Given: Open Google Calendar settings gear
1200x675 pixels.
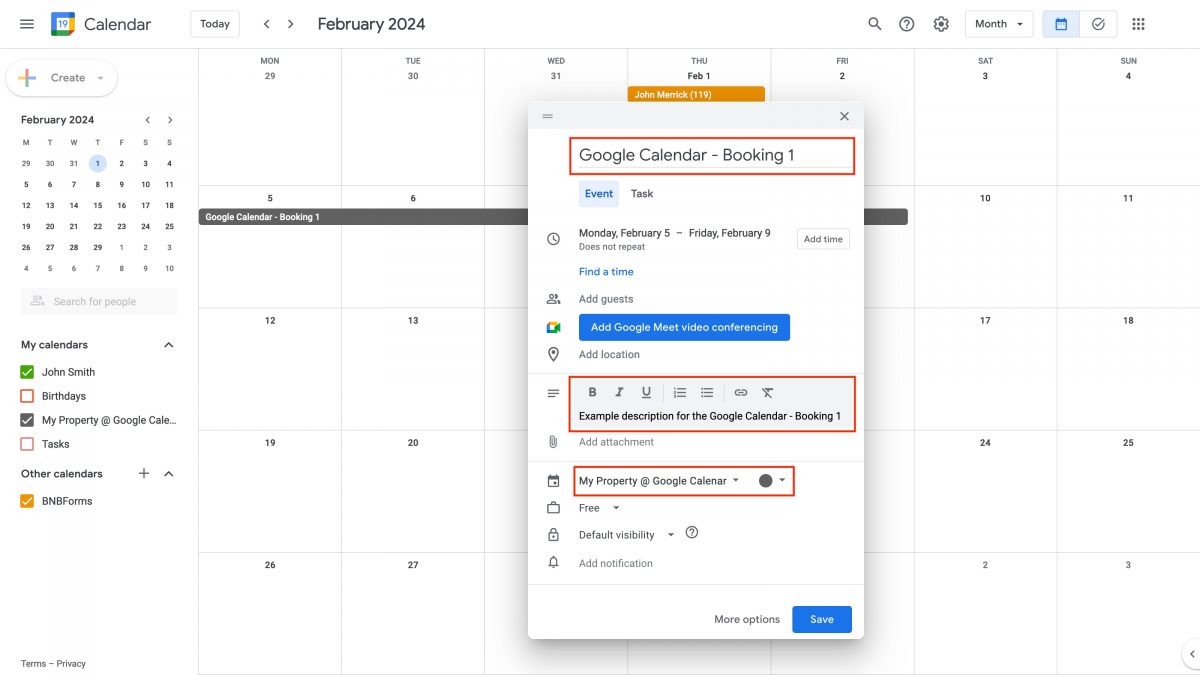Looking at the screenshot, I should pos(940,22).
